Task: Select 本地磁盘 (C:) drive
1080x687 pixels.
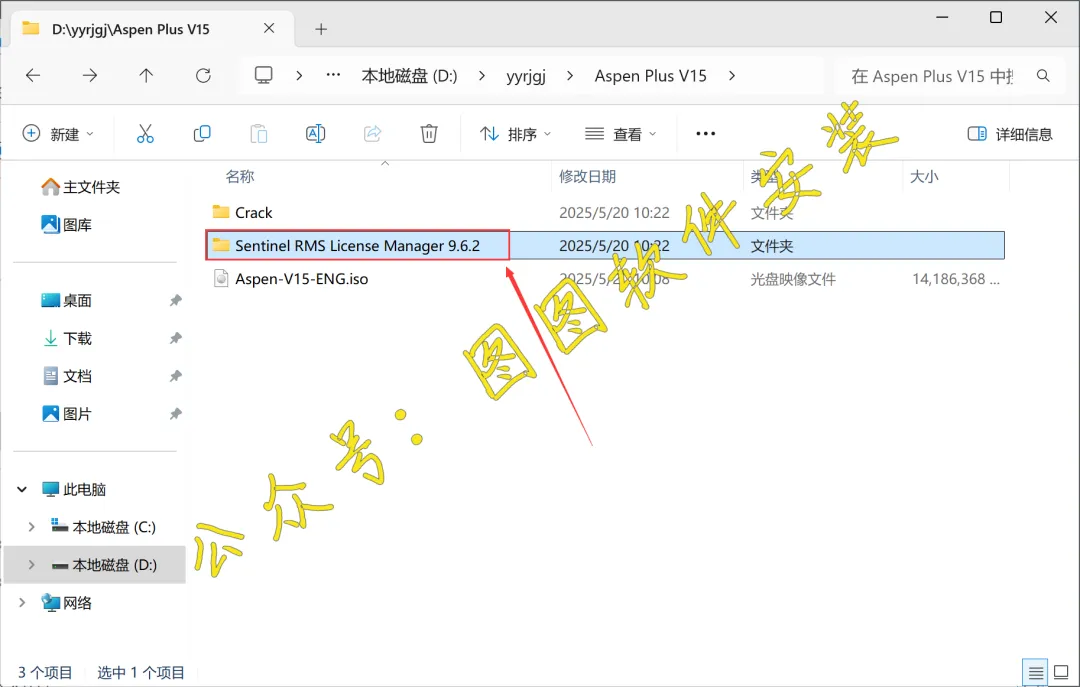Action: pyautogui.click(x=103, y=527)
